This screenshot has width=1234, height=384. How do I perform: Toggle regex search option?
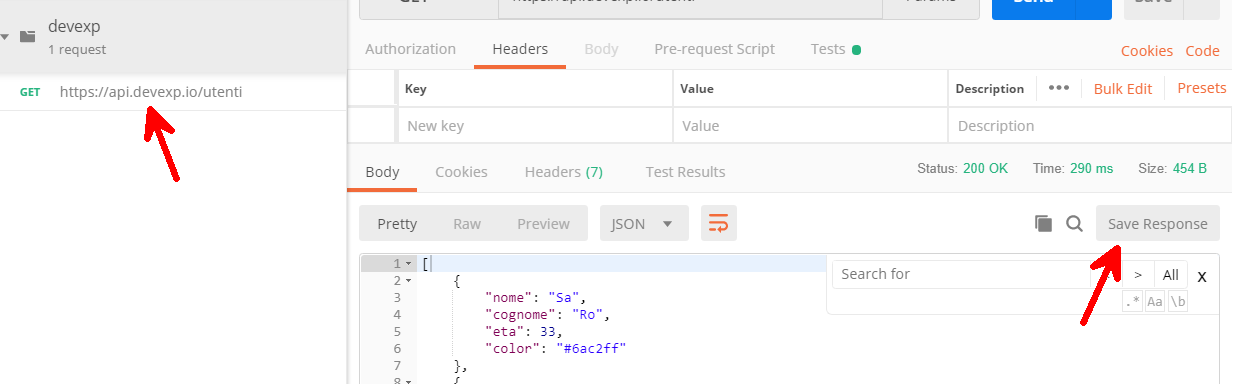tap(1132, 301)
